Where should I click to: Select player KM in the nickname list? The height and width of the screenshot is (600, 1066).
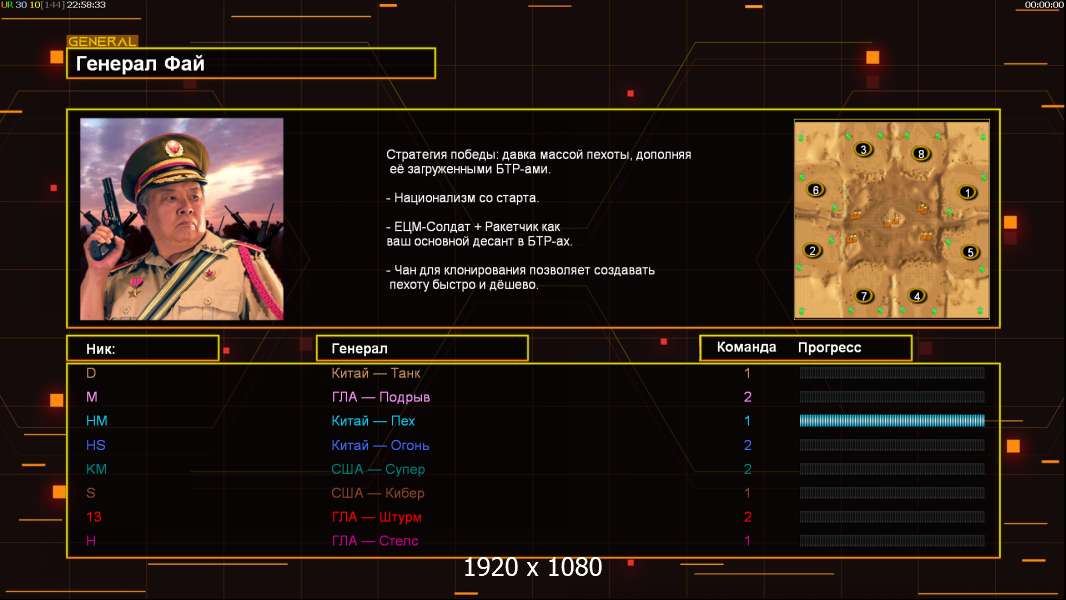click(97, 469)
